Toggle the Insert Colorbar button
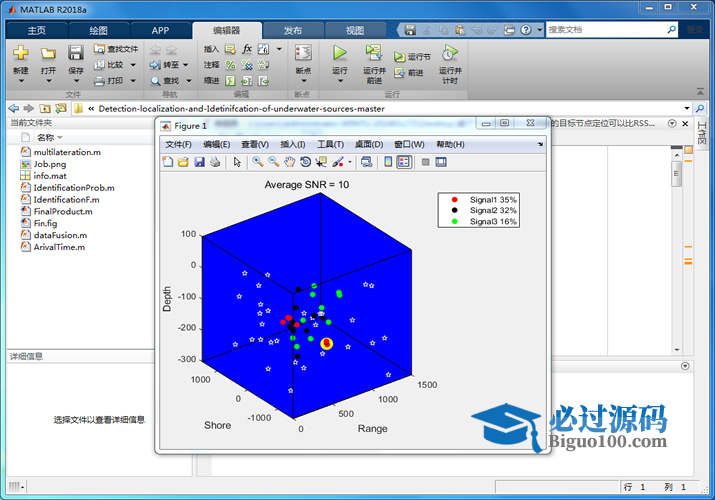This screenshot has width=715, height=500. (388, 162)
